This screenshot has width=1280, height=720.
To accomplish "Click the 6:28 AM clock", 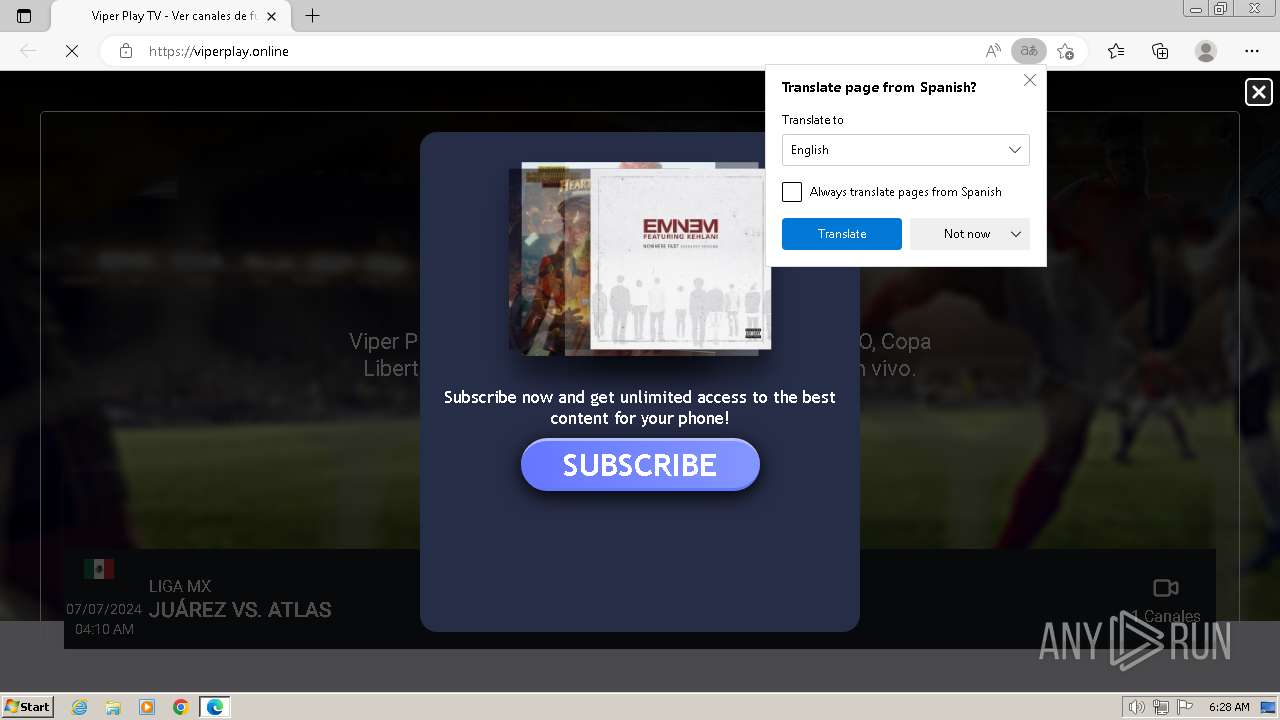I will [1229, 707].
